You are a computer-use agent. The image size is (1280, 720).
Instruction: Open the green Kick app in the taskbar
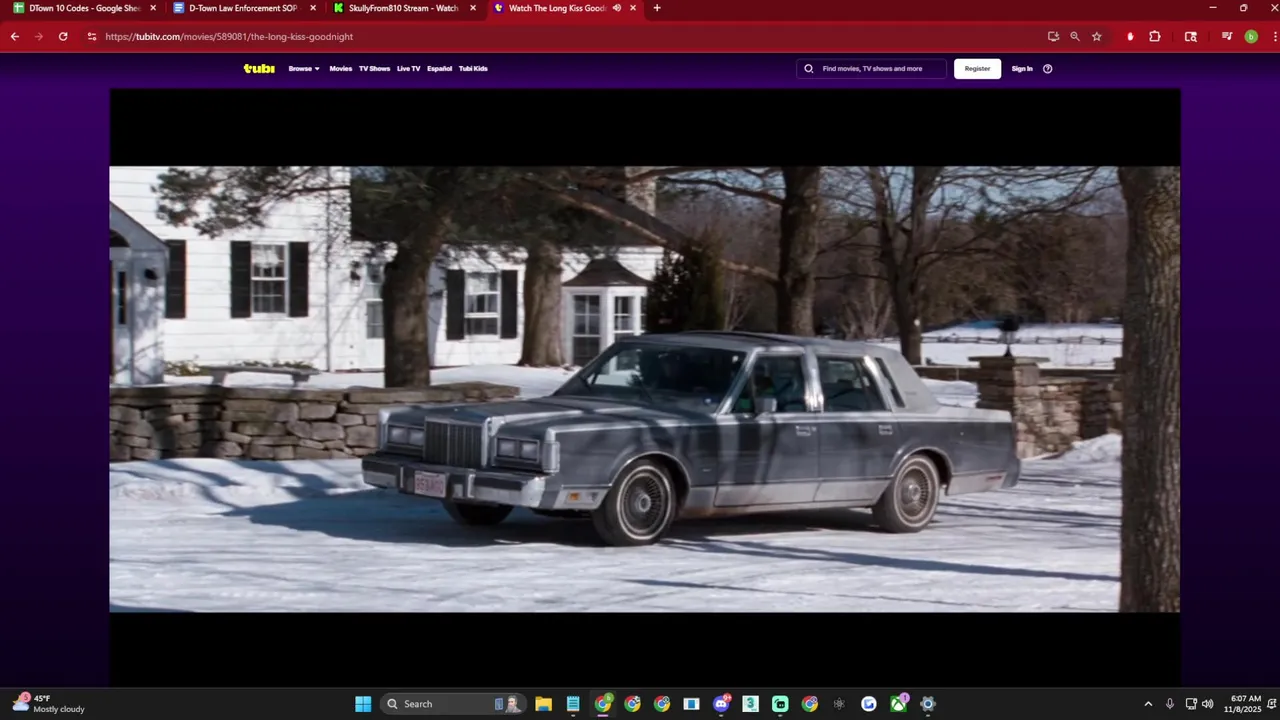coord(780,704)
